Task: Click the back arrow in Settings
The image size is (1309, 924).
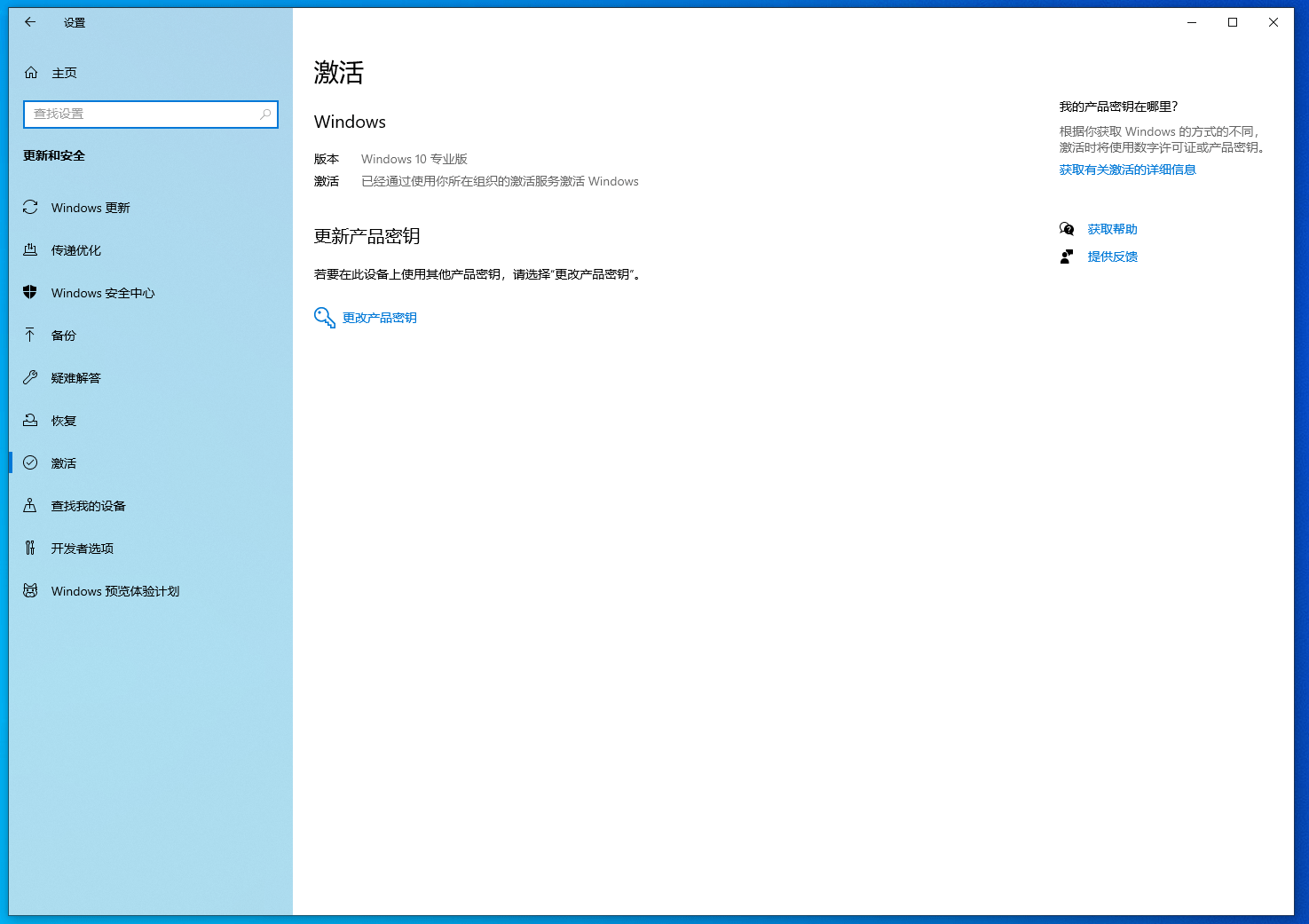Action: pos(30,22)
